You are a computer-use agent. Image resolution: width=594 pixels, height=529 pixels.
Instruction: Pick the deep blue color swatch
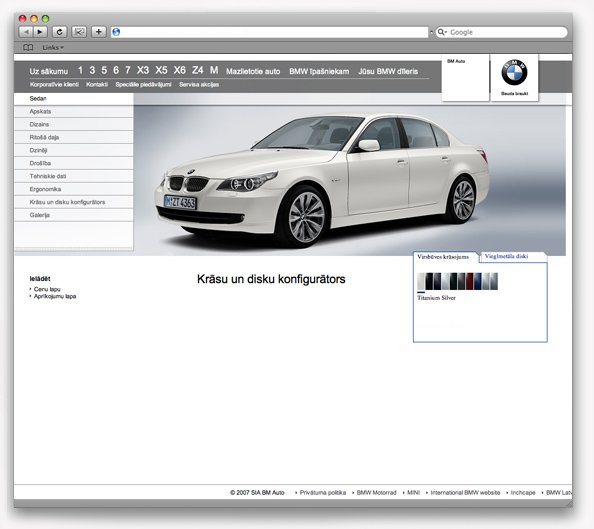point(478,281)
